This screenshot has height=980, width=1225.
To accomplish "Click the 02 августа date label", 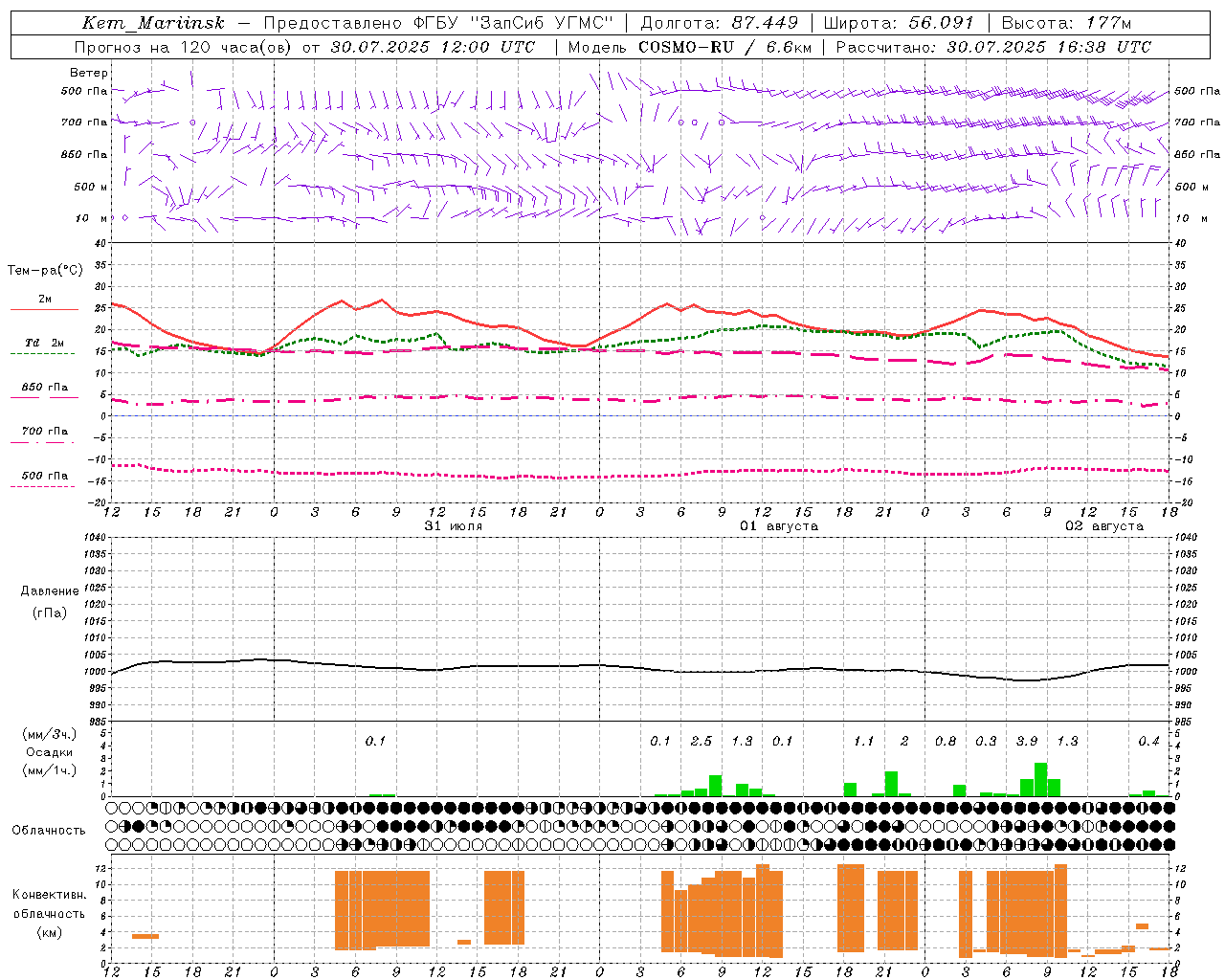I will [x=1104, y=526].
